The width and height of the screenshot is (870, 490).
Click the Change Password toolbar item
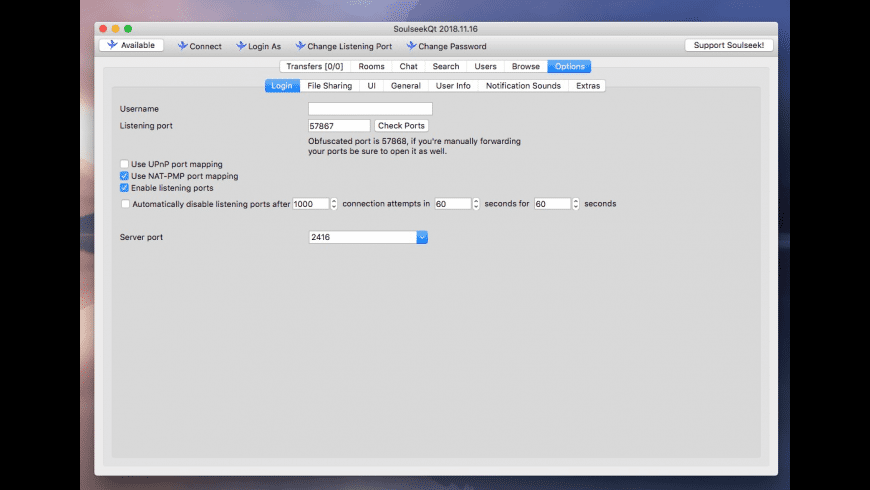click(x=446, y=46)
